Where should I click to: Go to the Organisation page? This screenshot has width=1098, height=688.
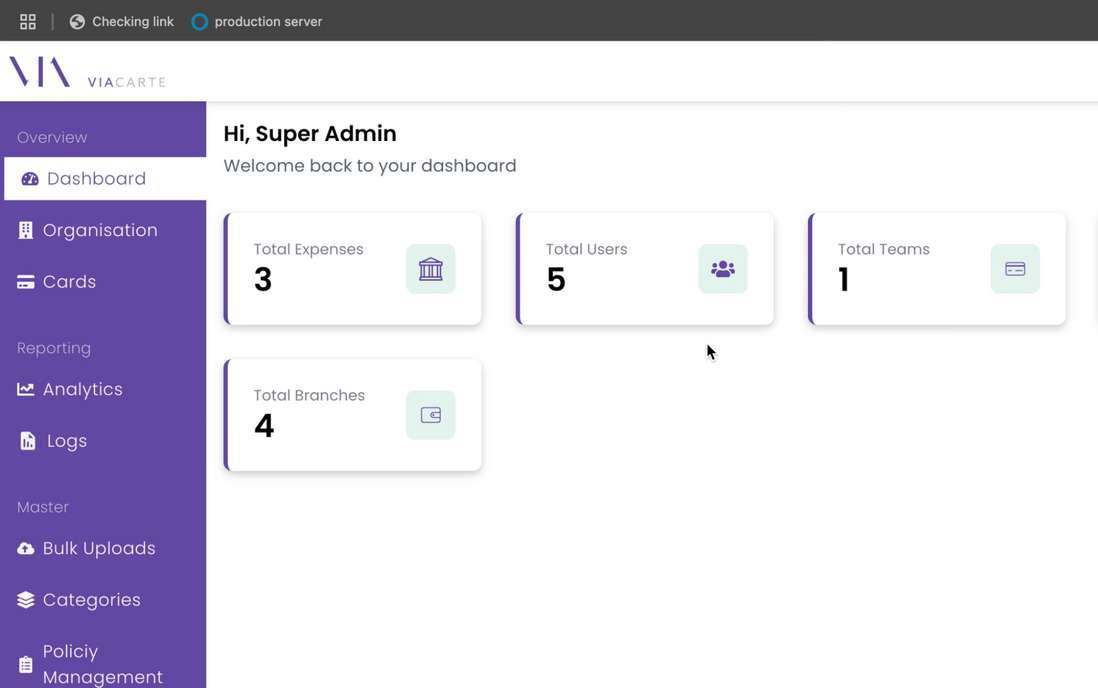pyautogui.click(x=100, y=230)
